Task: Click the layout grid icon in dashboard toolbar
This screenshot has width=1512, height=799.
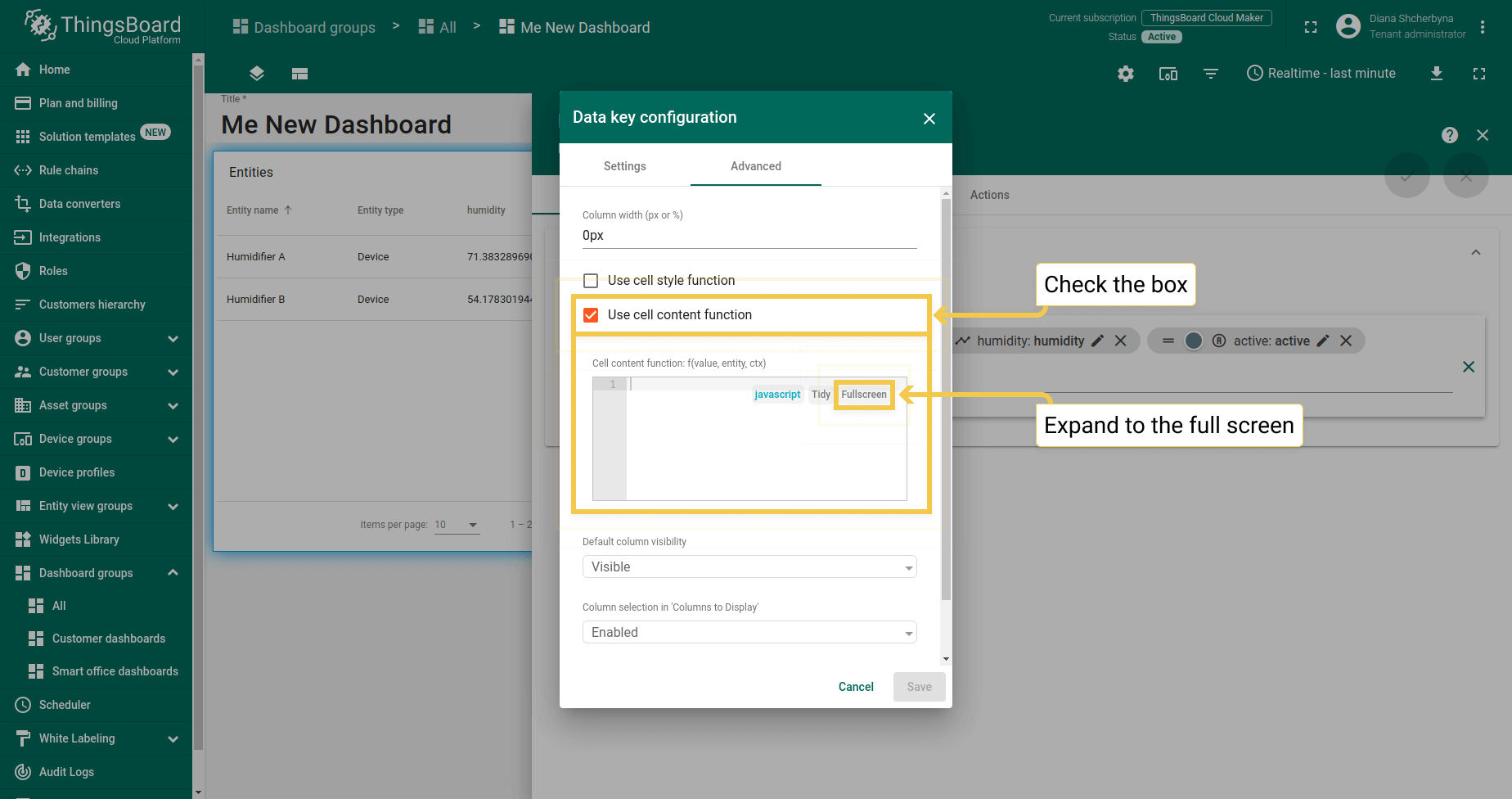Action: [x=299, y=74]
